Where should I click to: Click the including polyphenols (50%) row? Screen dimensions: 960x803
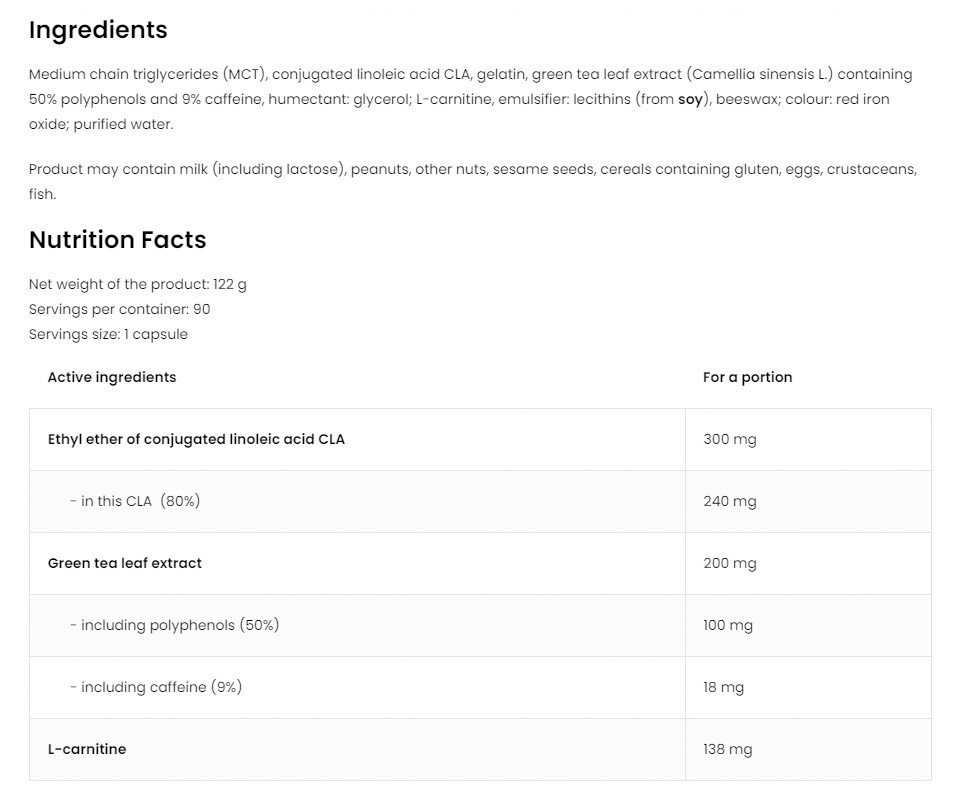175,625
